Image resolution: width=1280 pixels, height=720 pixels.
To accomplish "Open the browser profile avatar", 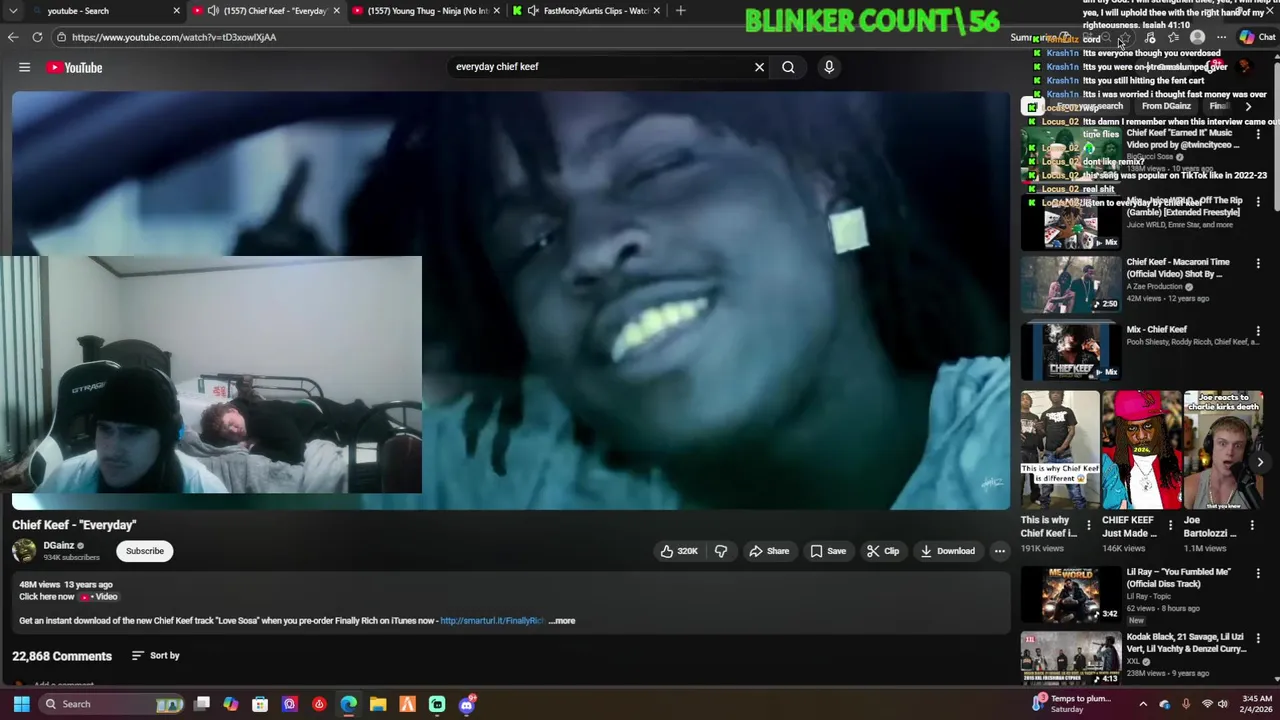I will pyautogui.click(x=1197, y=38).
